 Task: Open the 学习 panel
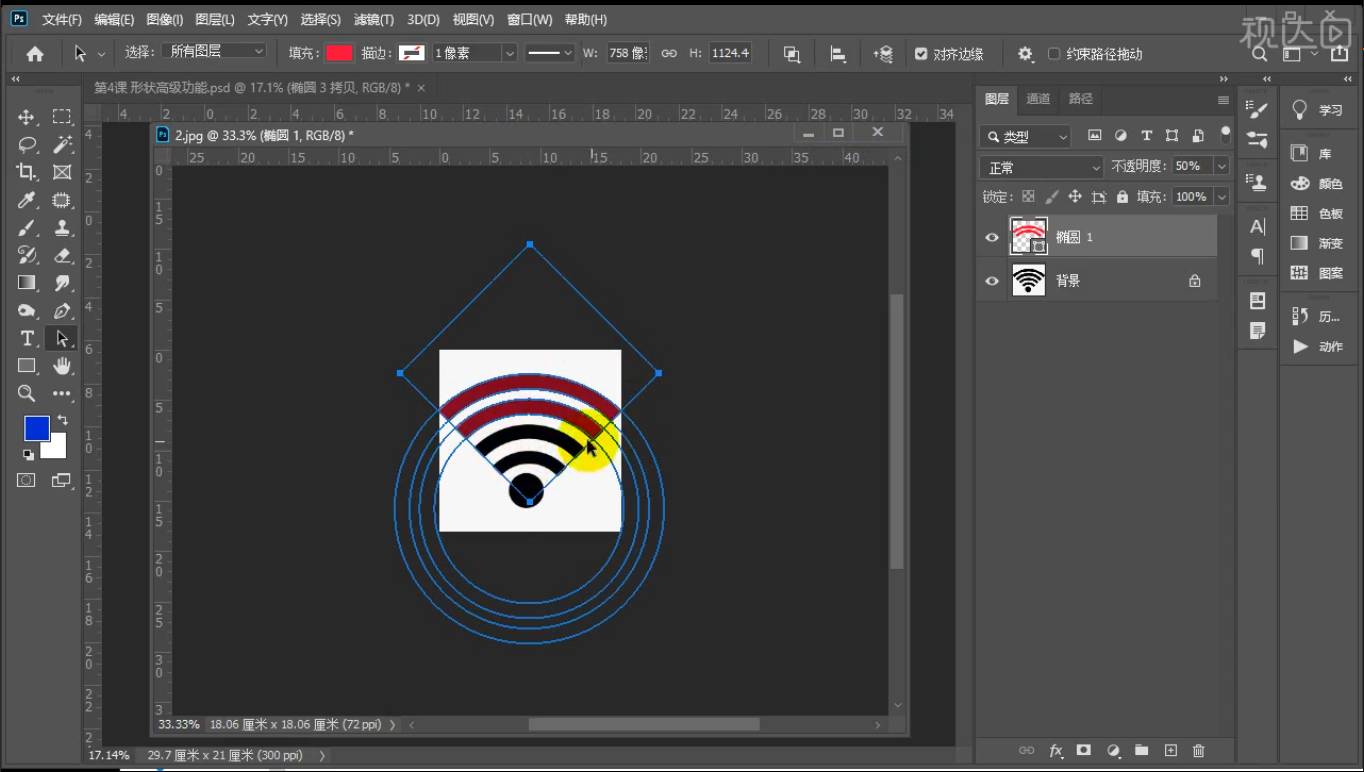(1318, 110)
